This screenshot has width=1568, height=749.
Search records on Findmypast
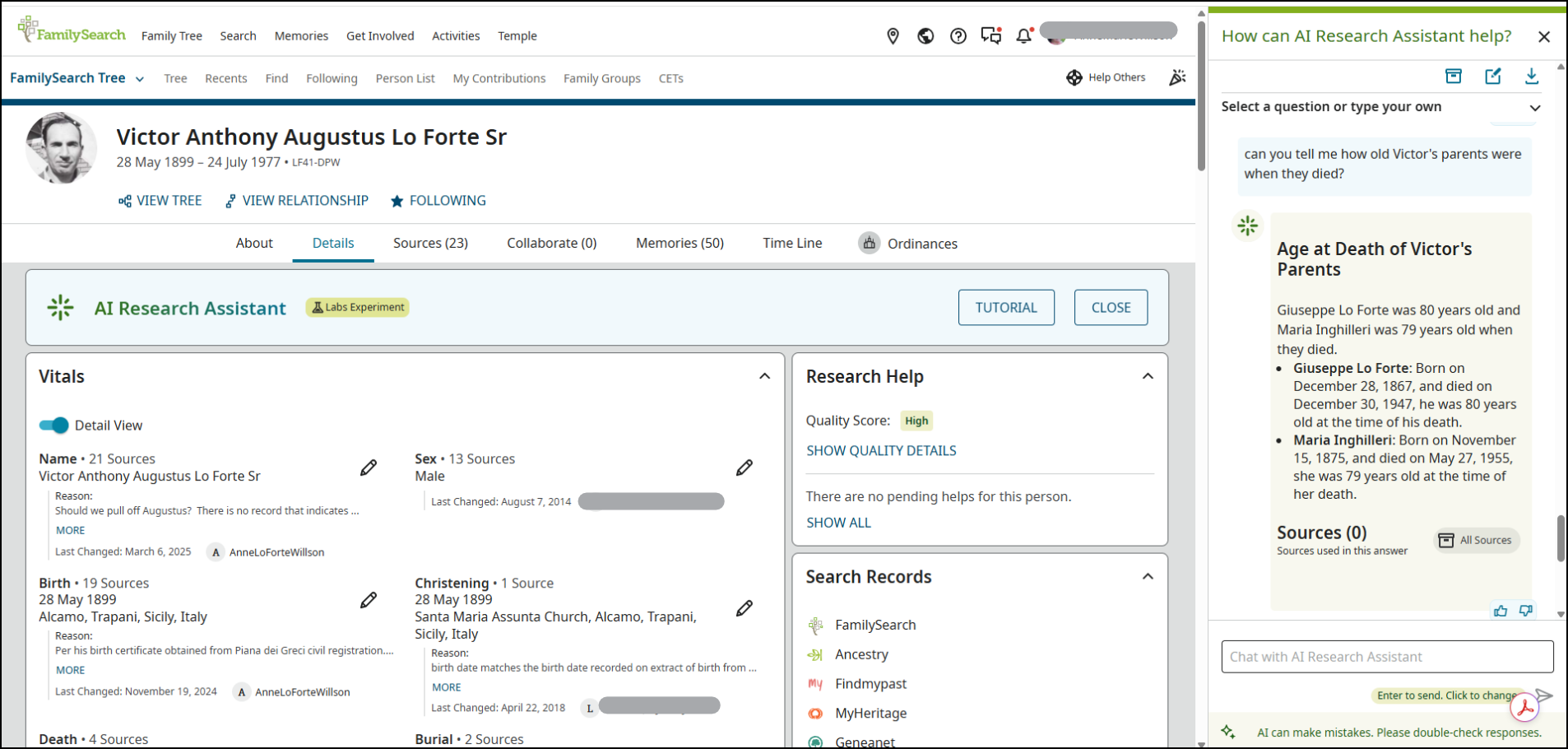point(870,684)
